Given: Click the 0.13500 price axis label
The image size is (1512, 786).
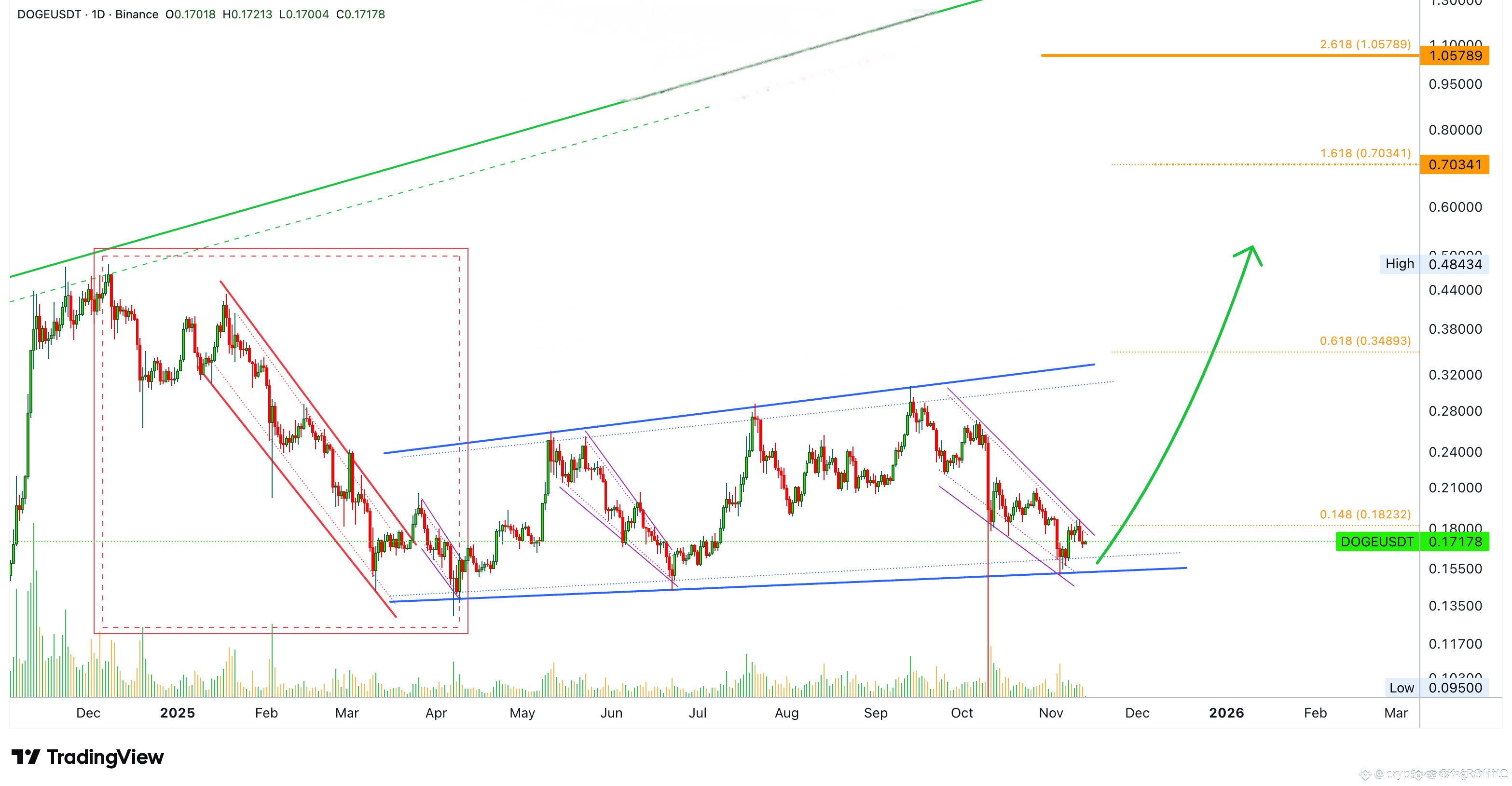Looking at the screenshot, I should 1455,606.
